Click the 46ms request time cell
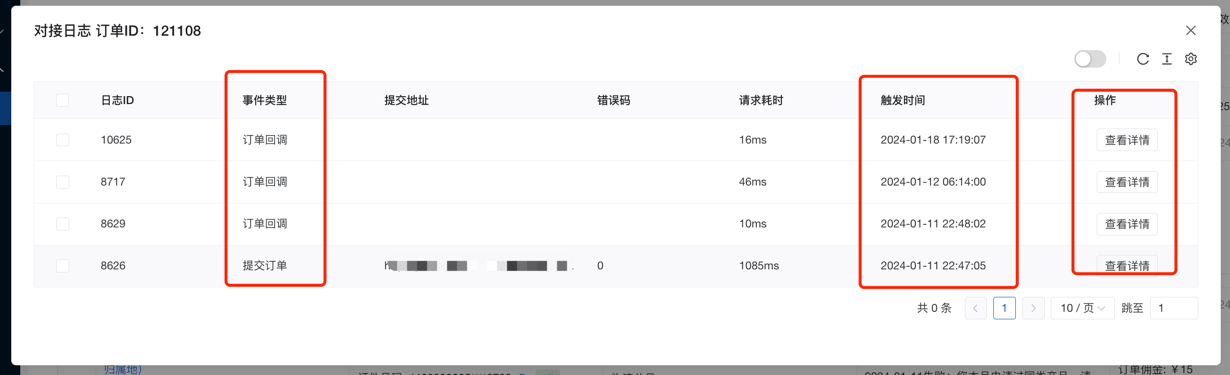The image size is (1230, 375). click(753, 182)
